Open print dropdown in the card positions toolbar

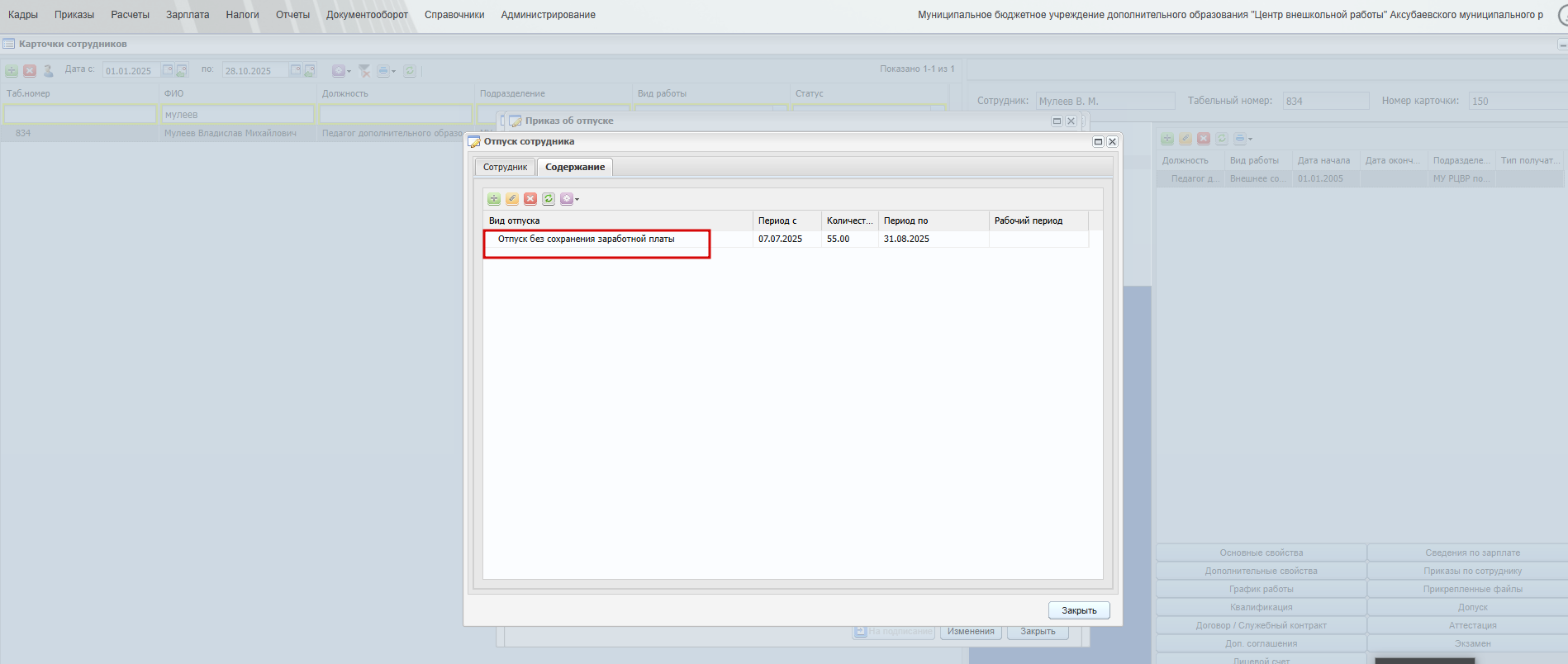coord(1243,139)
